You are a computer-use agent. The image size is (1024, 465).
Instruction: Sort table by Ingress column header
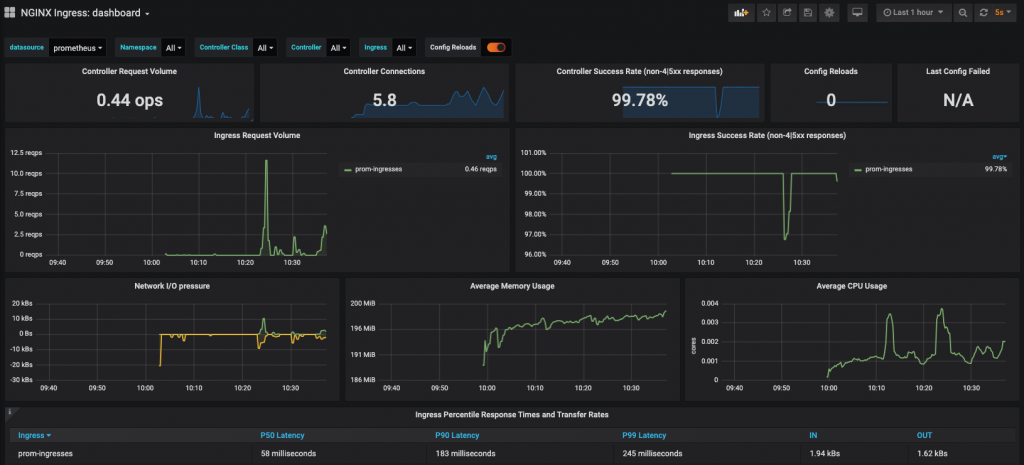pyautogui.click(x=35, y=435)
